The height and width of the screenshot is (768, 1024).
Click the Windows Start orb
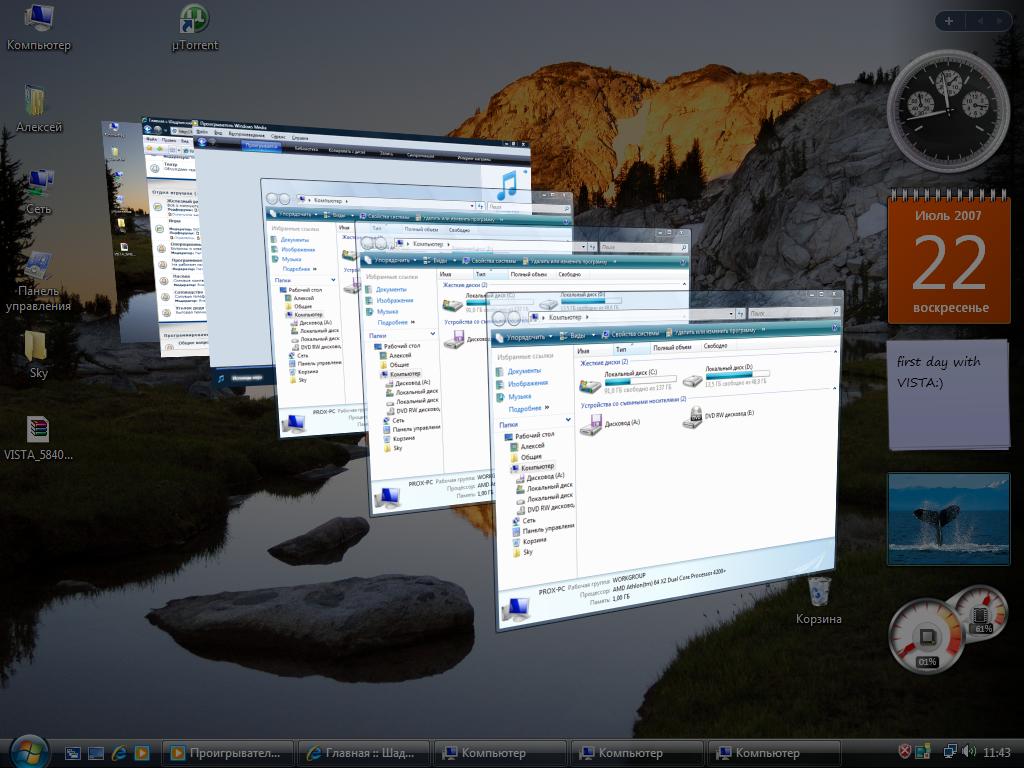click(28, 752)
